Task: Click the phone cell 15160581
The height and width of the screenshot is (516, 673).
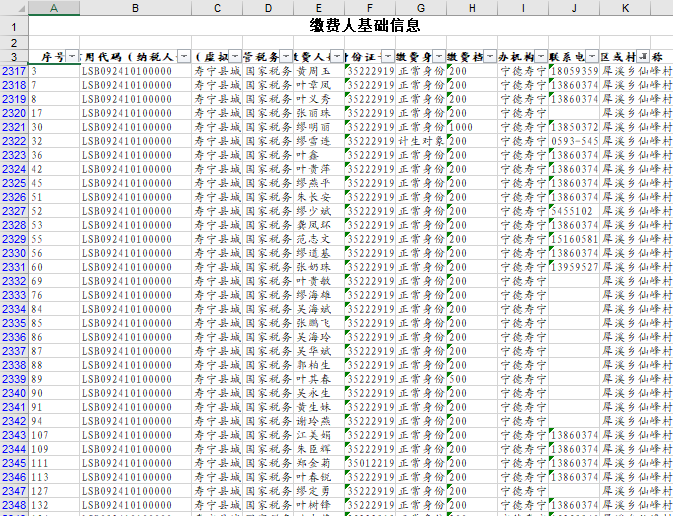Action: 575,239
